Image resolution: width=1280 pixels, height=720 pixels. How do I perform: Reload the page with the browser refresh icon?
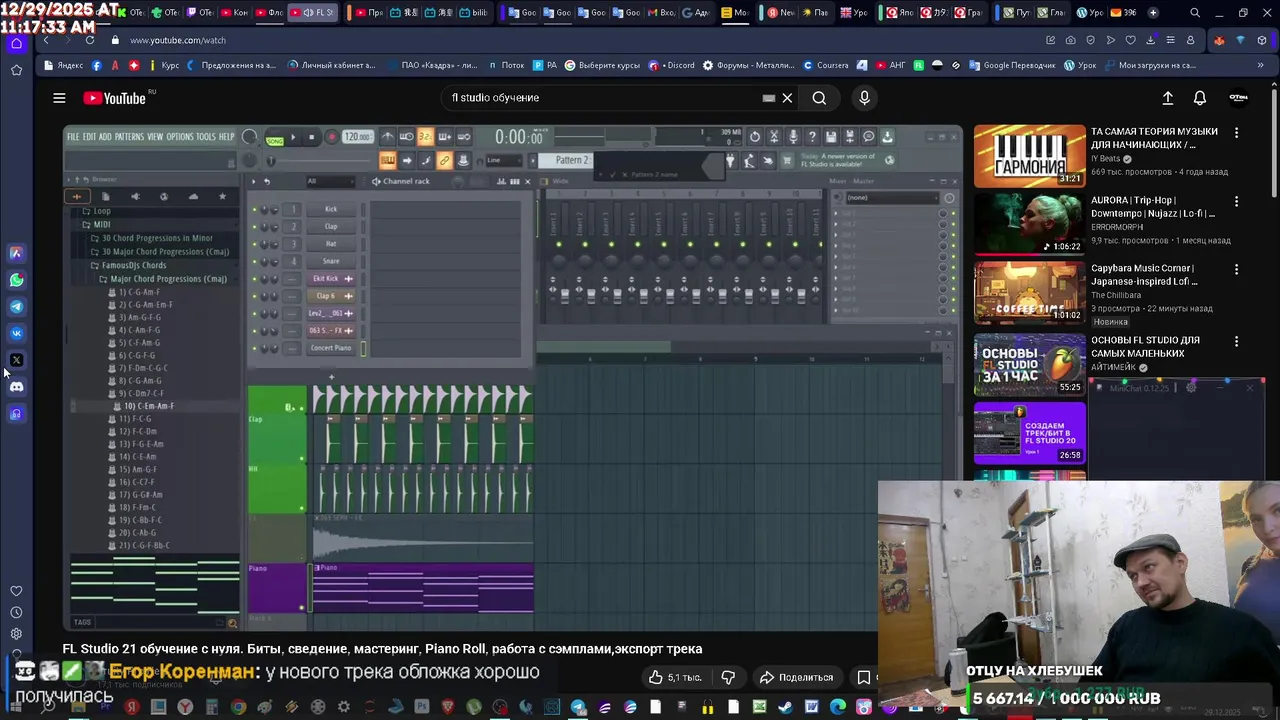[x=90, y=40]
